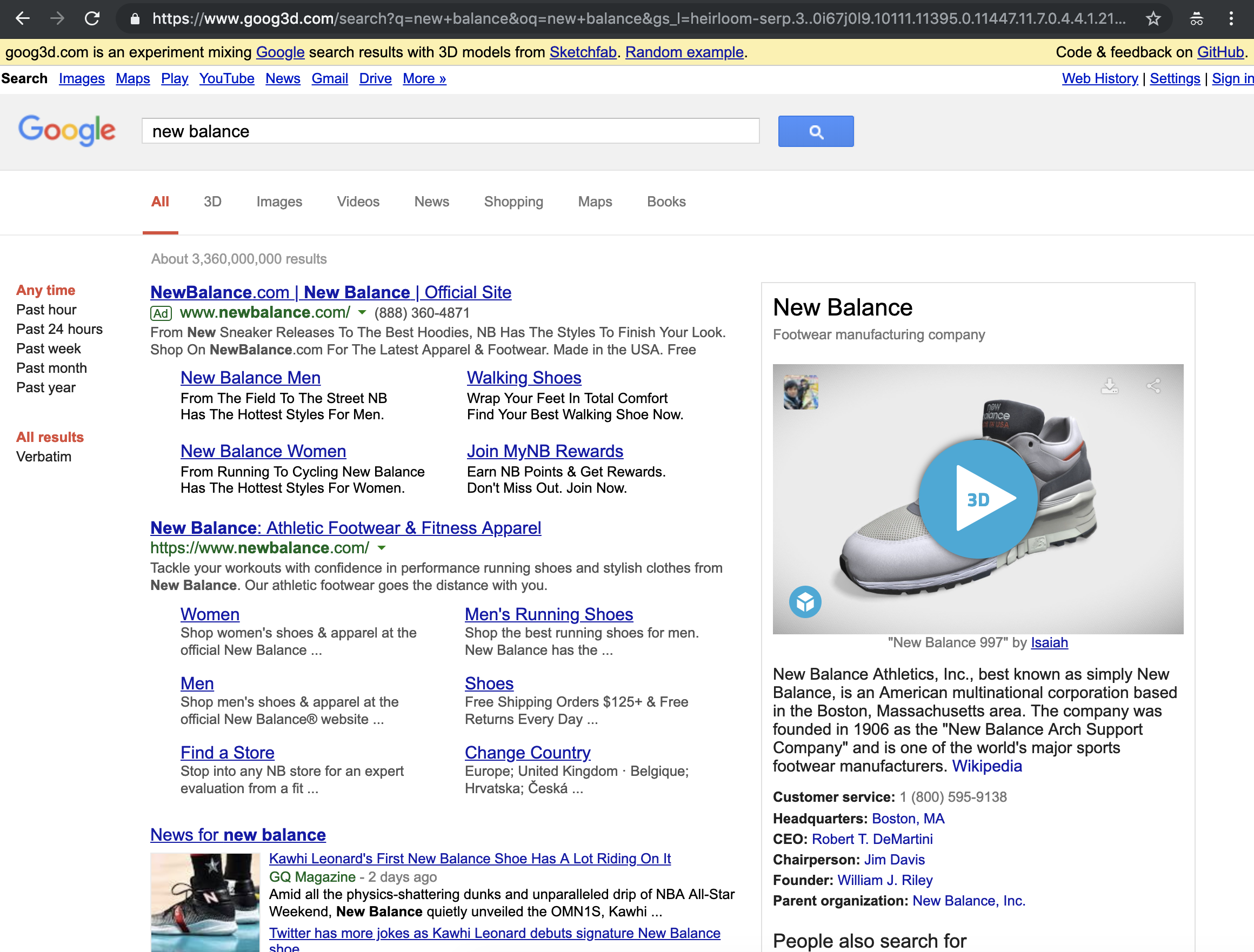Filter results to Past 24 hours
This screenshot has height=952, width=1254.
coord(59,329)
